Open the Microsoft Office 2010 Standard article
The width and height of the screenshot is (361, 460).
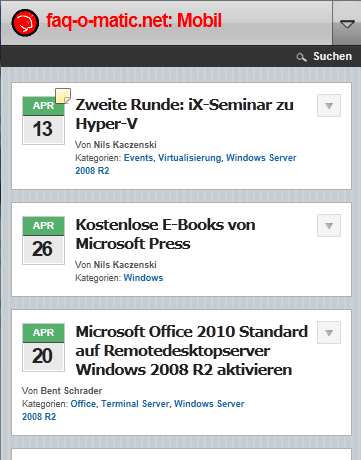(192, 351)
